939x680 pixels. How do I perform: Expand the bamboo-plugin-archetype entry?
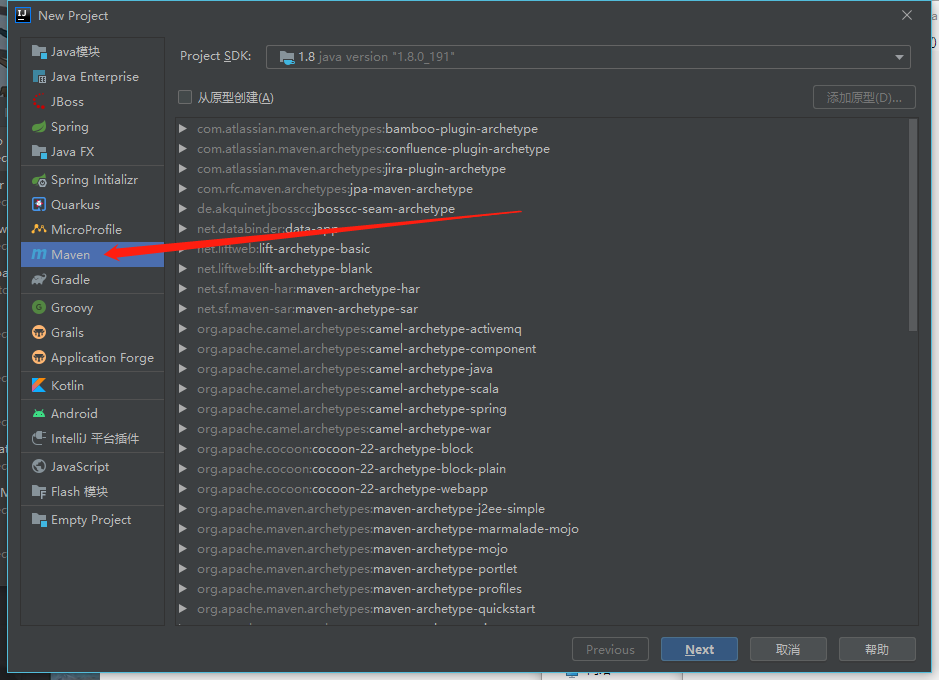183,129
